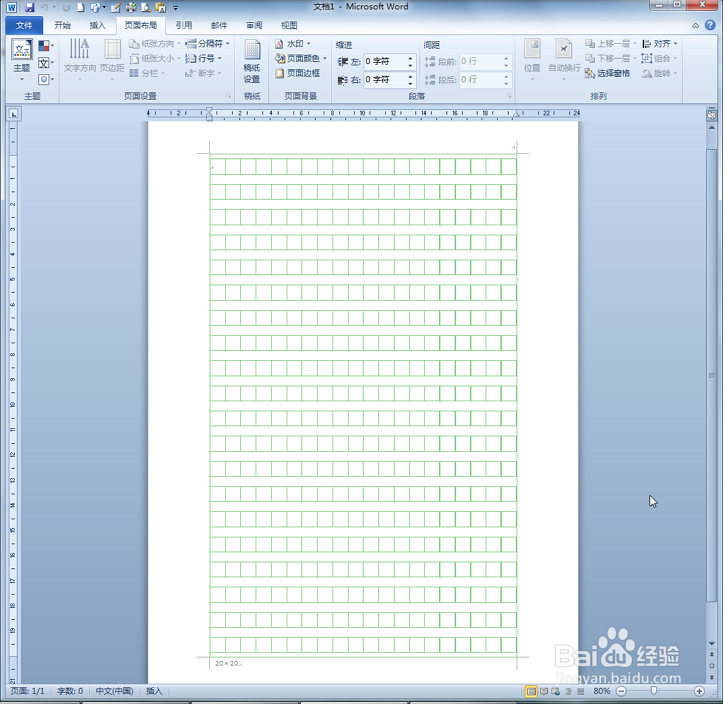Viewport: 723px width, 704px height.
Task: Switch to 审阅 review tab
Action: pos(254,25)
